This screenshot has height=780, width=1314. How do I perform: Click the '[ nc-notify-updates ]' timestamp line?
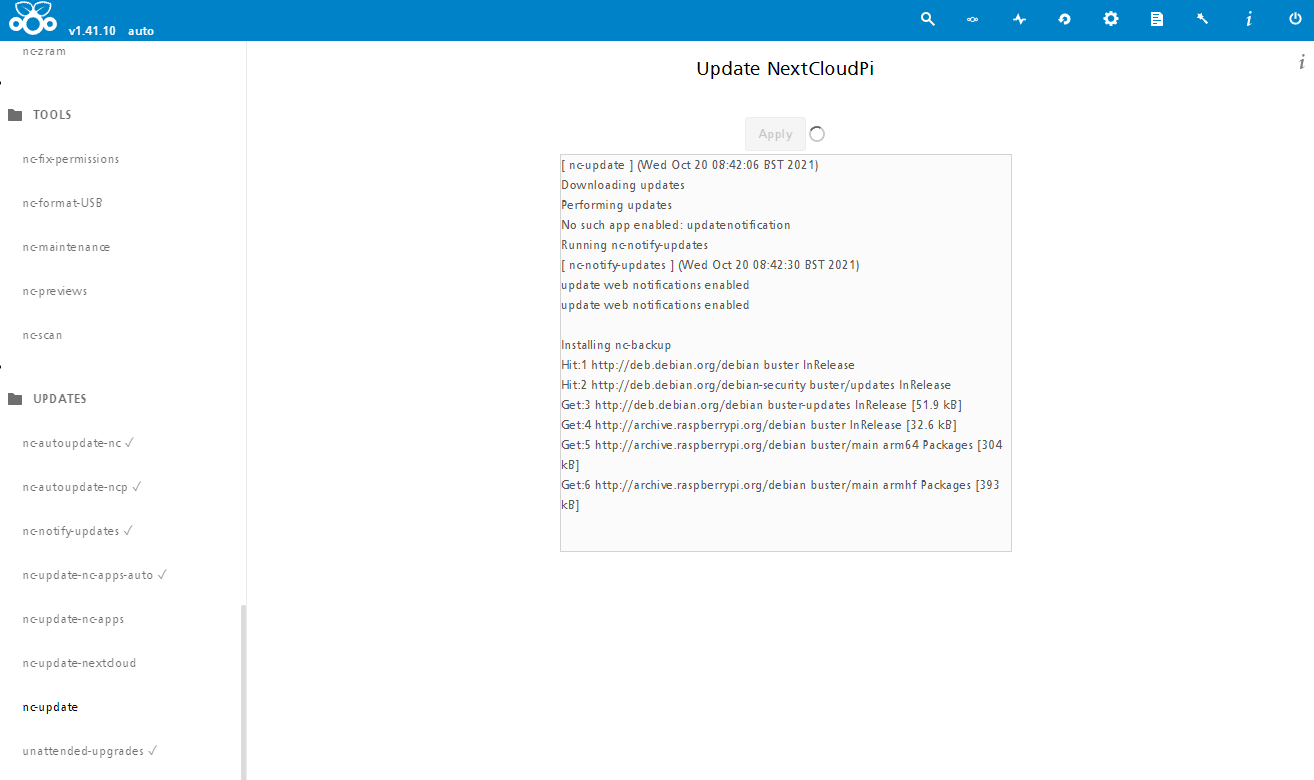[x=711, y=265]
